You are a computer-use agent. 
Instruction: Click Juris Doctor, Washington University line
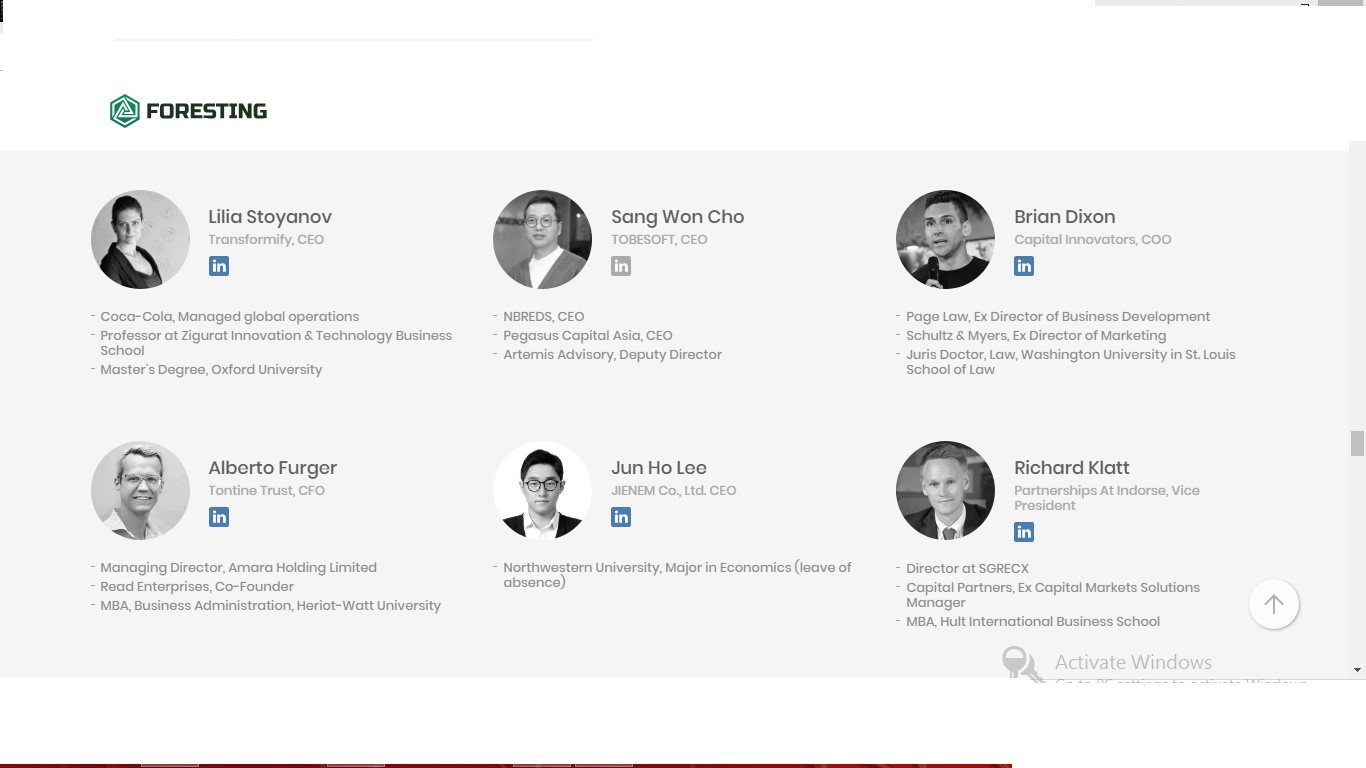(1071, 362)
